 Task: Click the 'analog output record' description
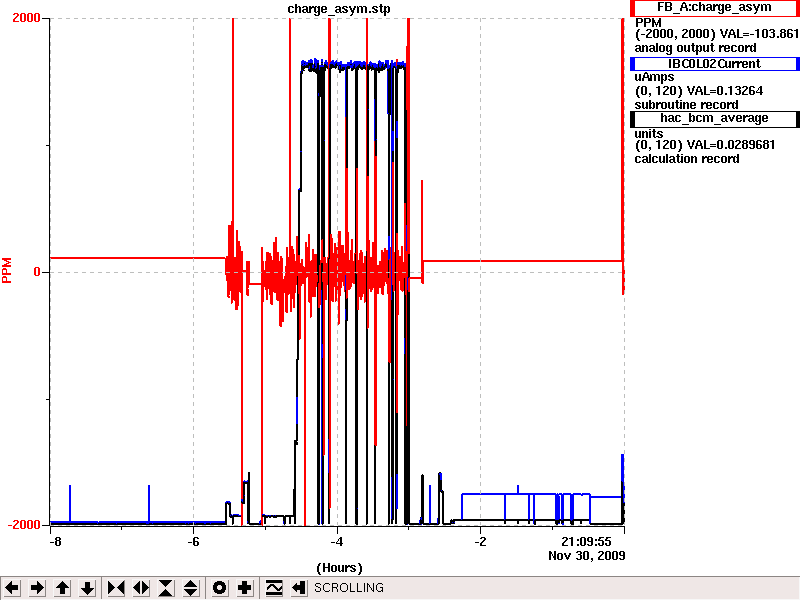(695, 48)
